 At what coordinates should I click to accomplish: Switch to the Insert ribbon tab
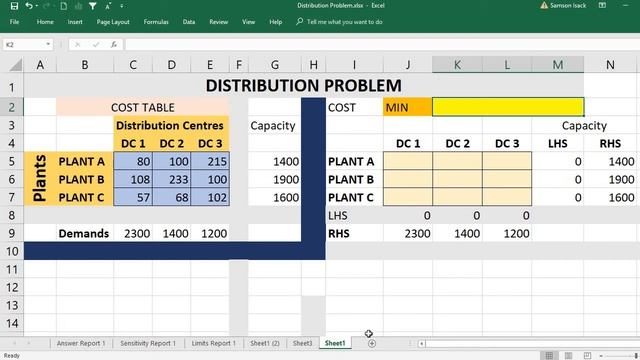click(x=75, y=22)
